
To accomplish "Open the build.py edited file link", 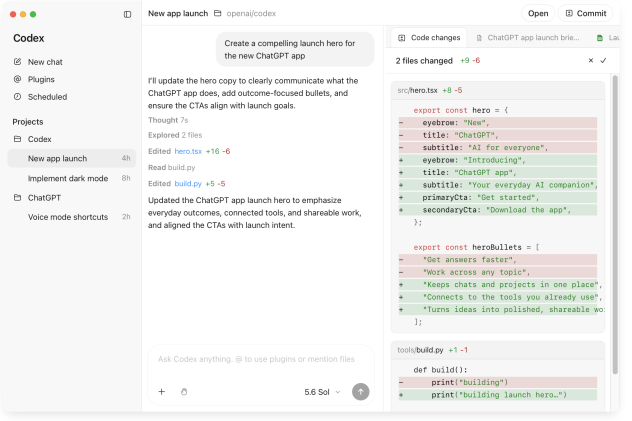I will (188, 184).
